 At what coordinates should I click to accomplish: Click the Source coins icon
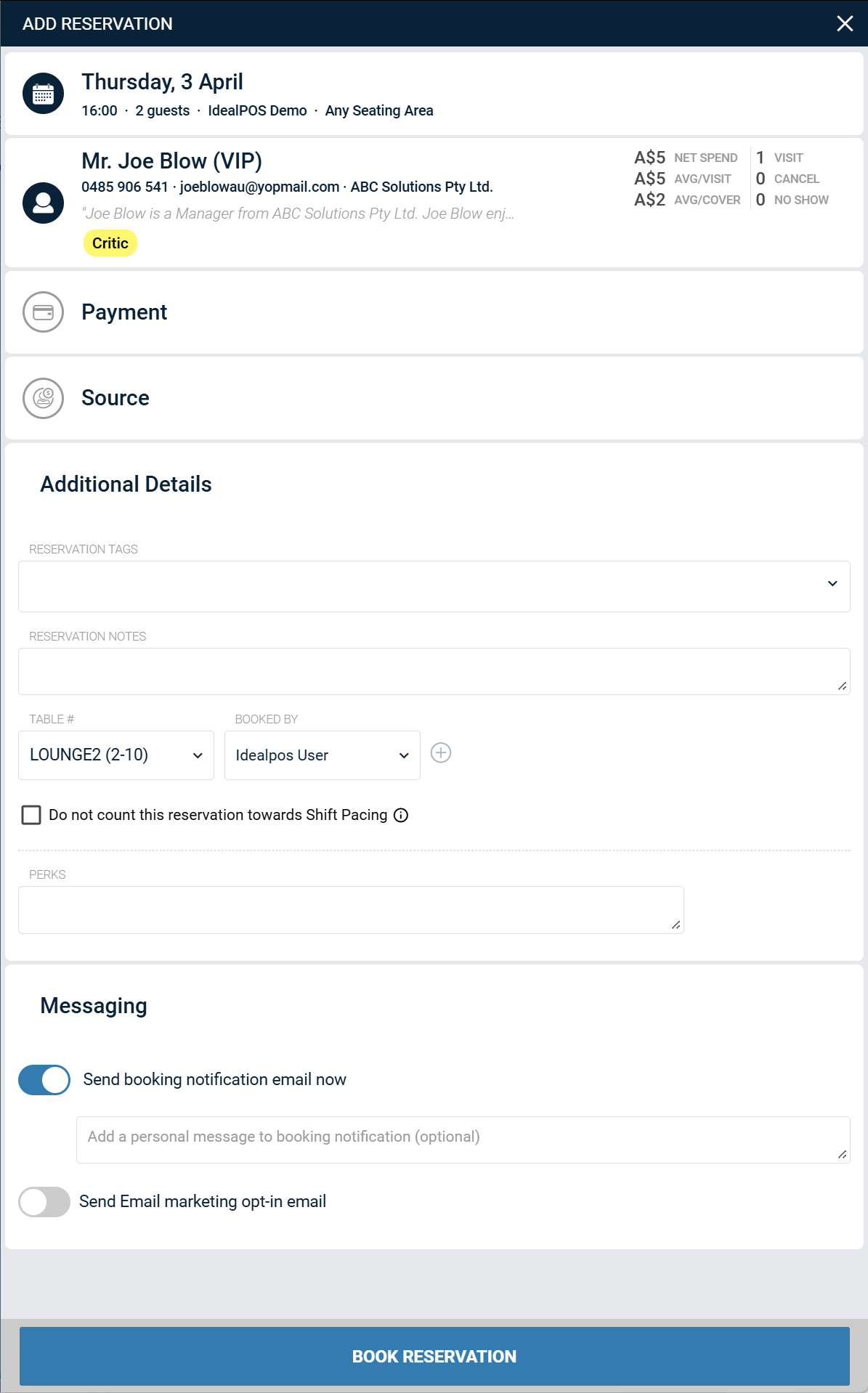43,398
